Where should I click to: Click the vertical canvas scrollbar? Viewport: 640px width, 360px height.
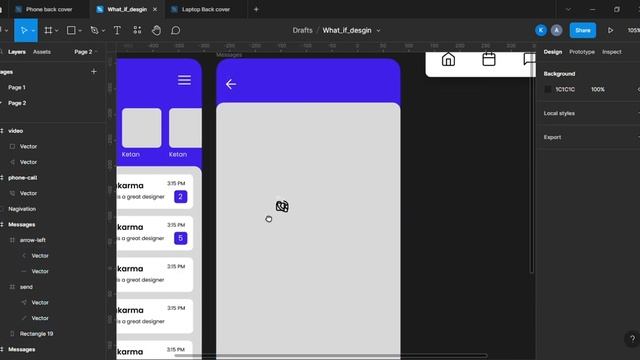coord(531,163)
